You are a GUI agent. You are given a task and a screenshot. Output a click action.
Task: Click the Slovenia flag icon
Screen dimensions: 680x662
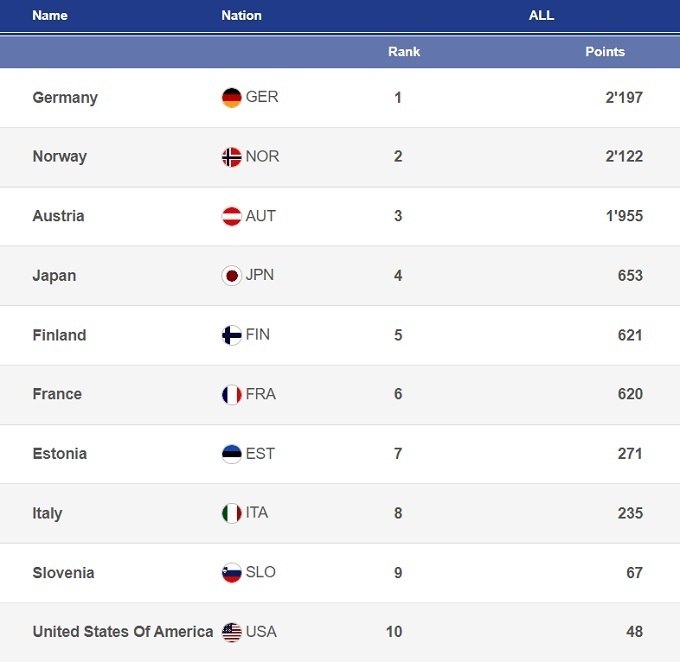(x=232, y=573)
